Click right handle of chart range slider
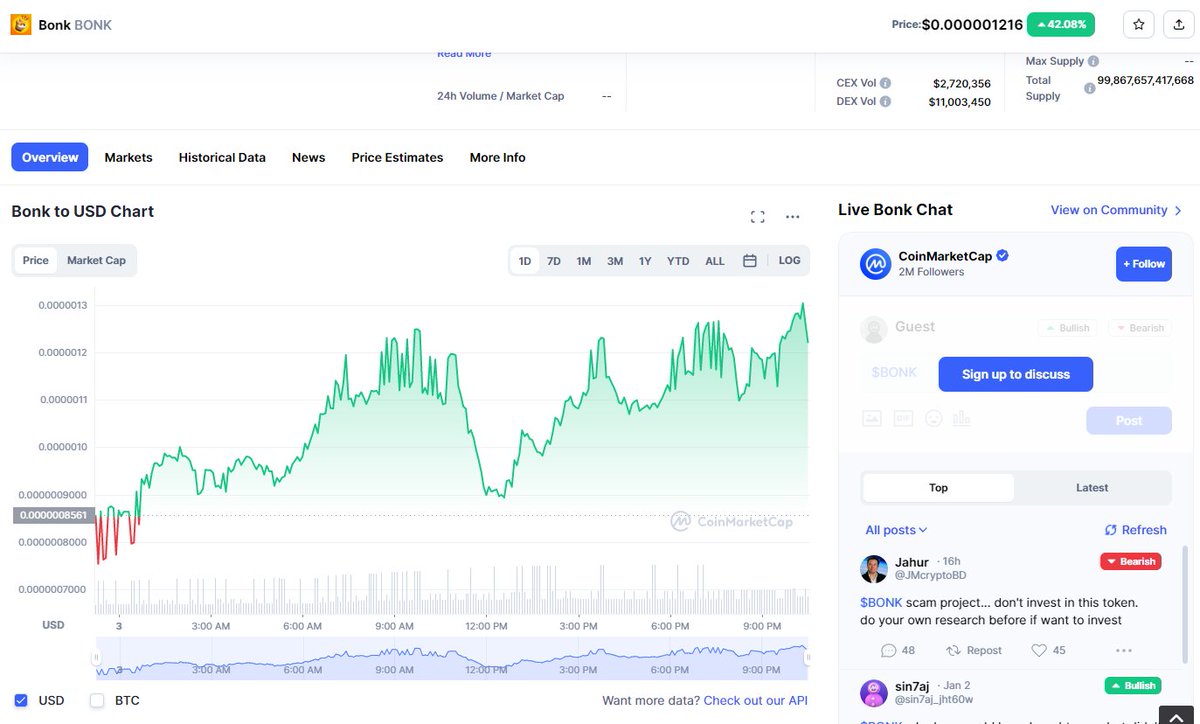 point(807,658)
